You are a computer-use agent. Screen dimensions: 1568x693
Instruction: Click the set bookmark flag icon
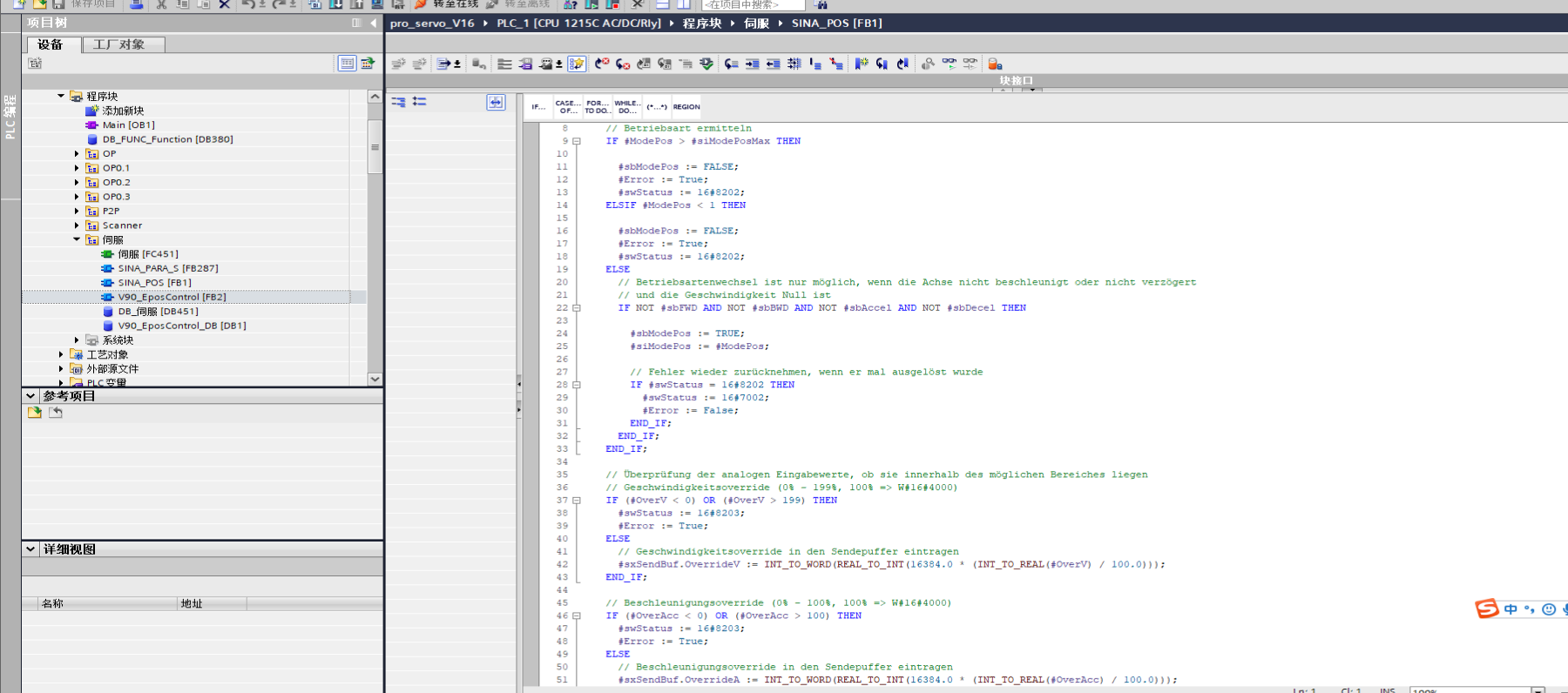[x=861, y=64]
